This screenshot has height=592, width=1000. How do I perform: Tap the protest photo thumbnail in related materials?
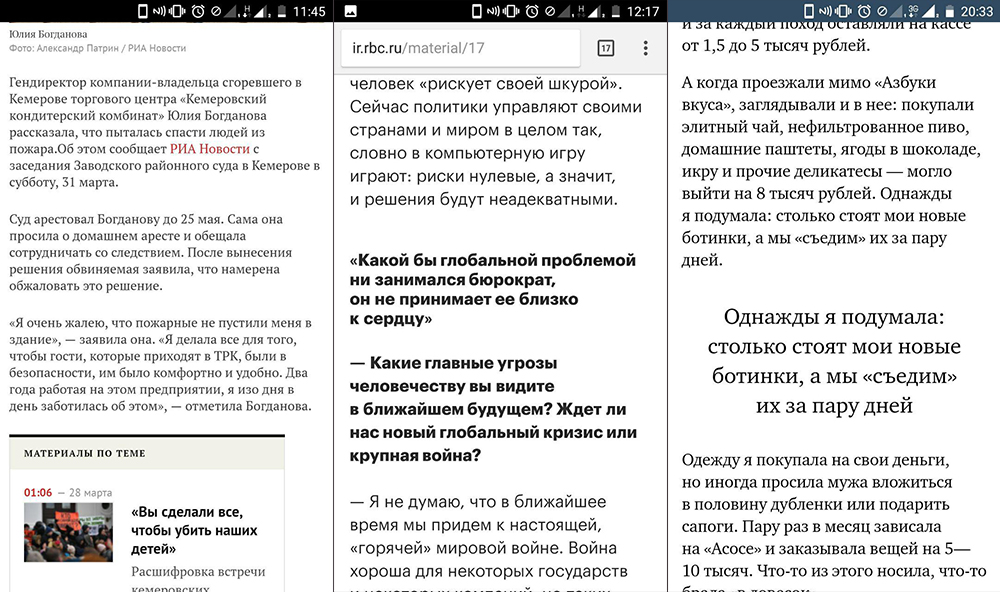pyautogui.click(x=68, y=532)
